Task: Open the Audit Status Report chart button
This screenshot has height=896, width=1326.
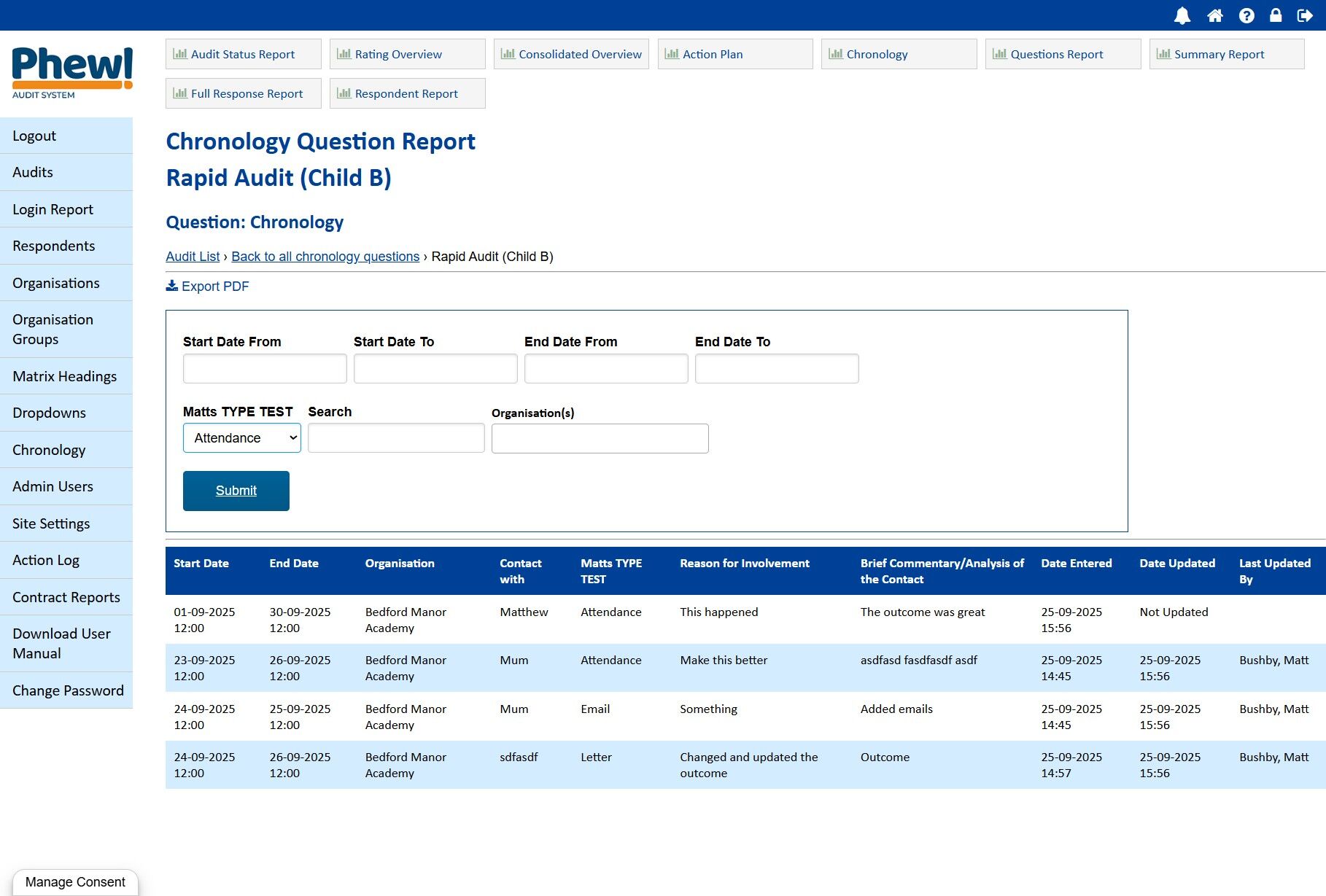Action: point(243,54)
